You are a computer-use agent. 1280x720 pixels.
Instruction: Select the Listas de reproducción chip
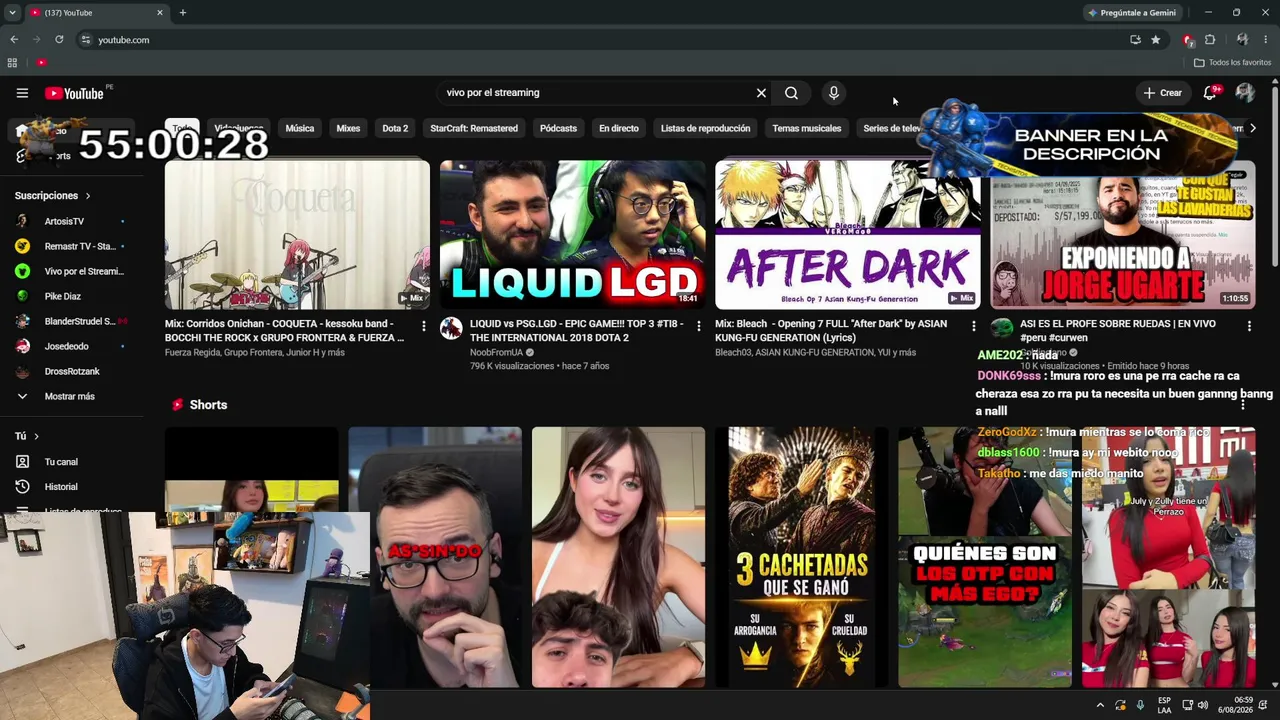click(705, 128)
